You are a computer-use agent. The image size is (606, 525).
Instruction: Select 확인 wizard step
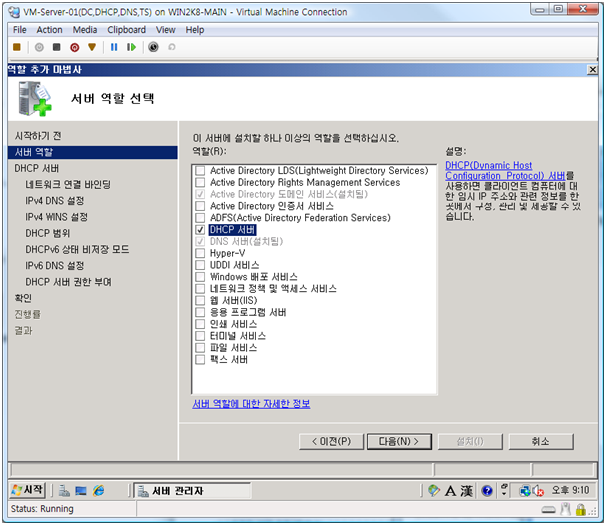click(x=23, y=298)
